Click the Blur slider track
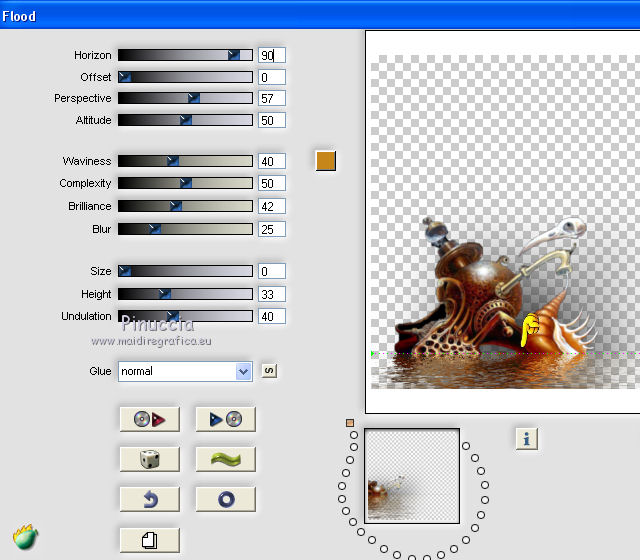Viewport: 640px width, 560px height. pos(185,229)
